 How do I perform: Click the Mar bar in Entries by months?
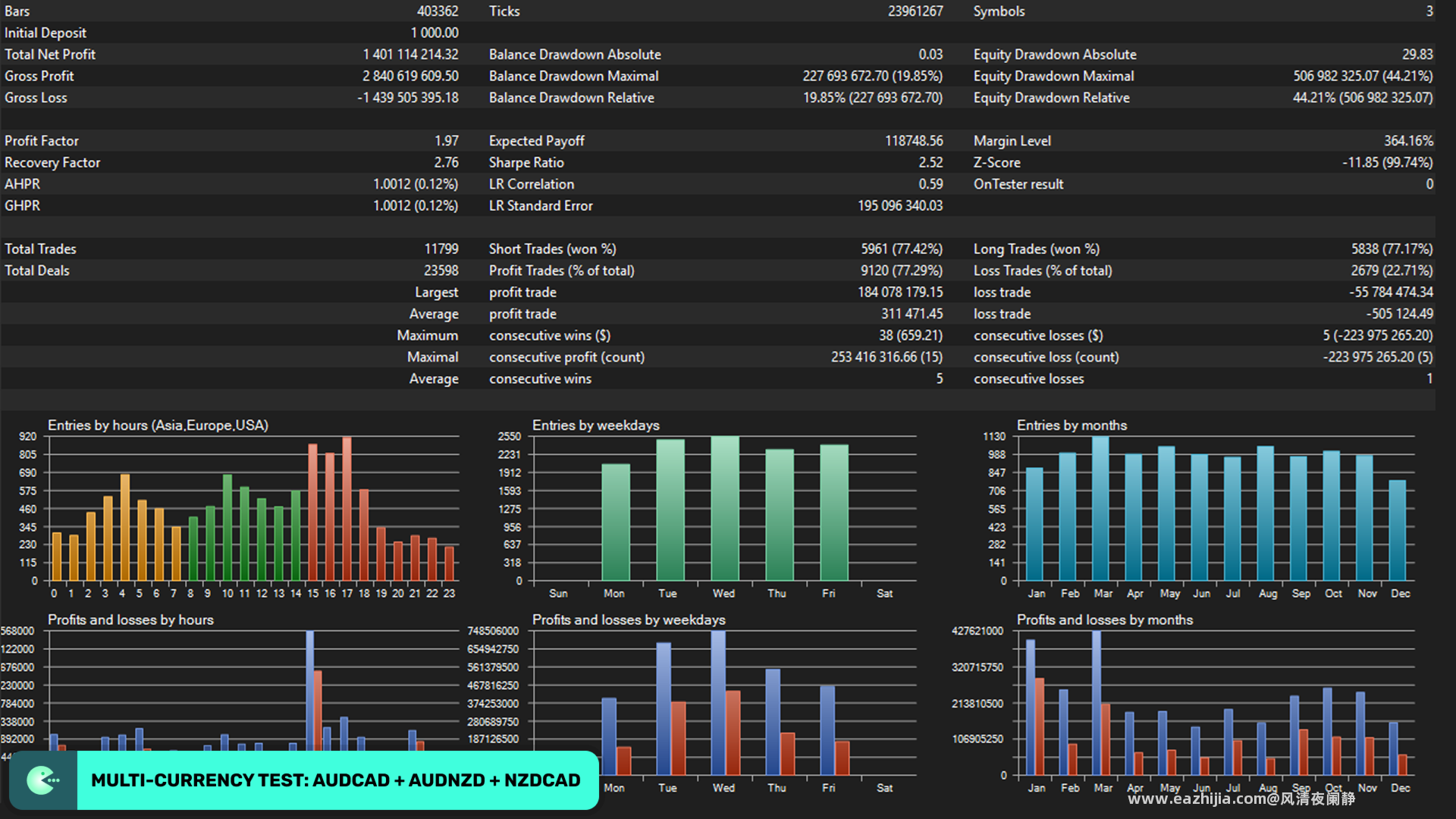pos(1100,509)
